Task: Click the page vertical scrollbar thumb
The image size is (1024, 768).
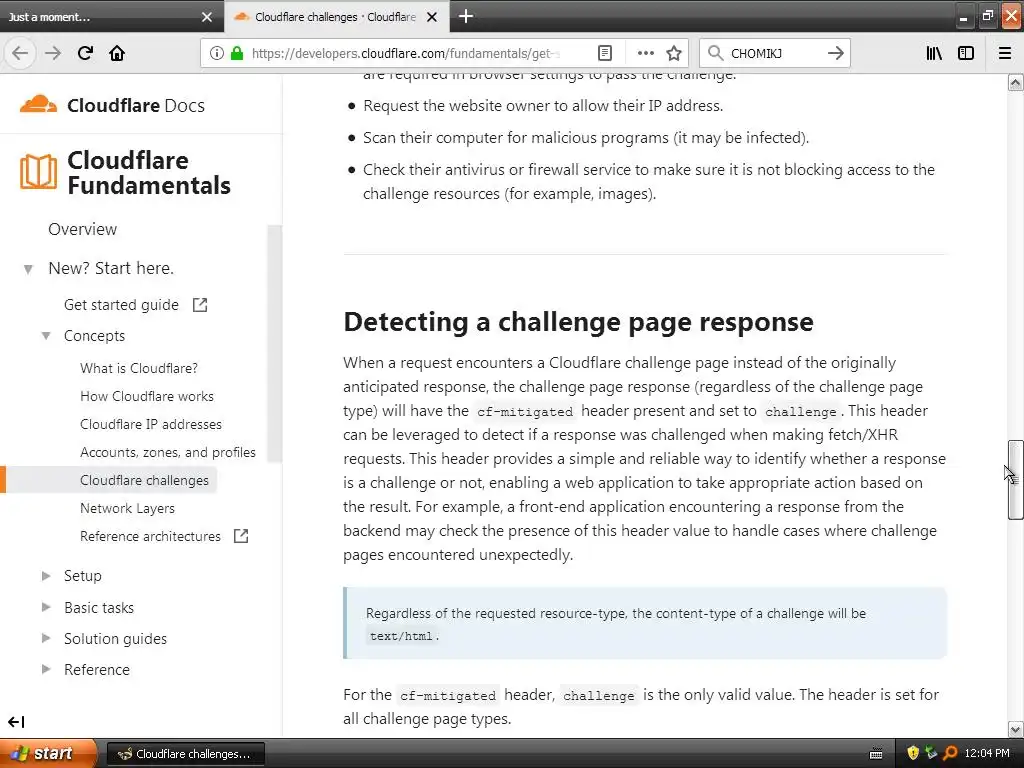Action: (1015, 480)
